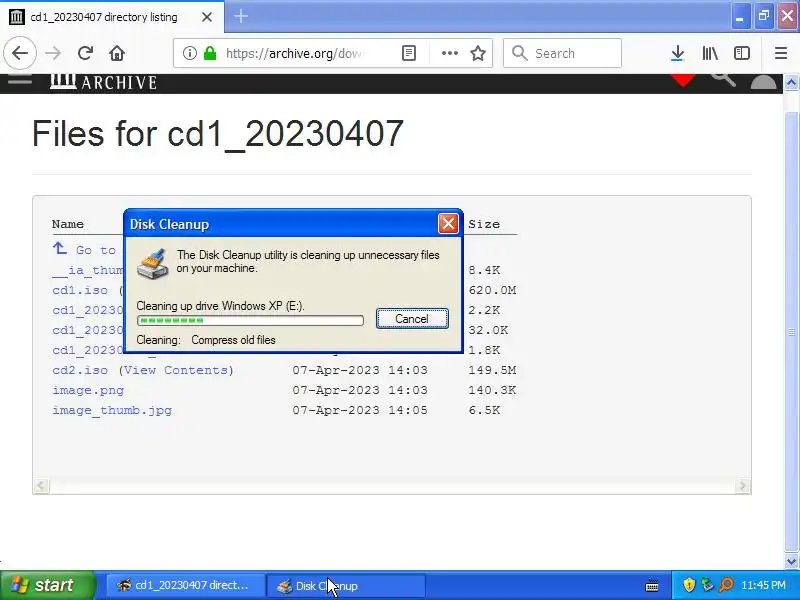The image size is (800, 600).
Task: Open the cd2.iso file link
Action: tap(80, 370)
